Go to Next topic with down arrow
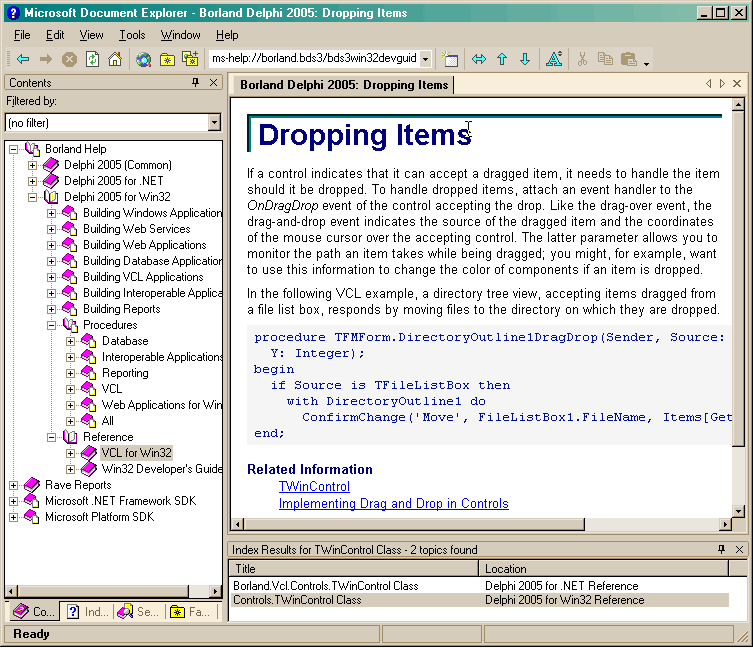This screenshot has height=650, width=753. (525, 59)
